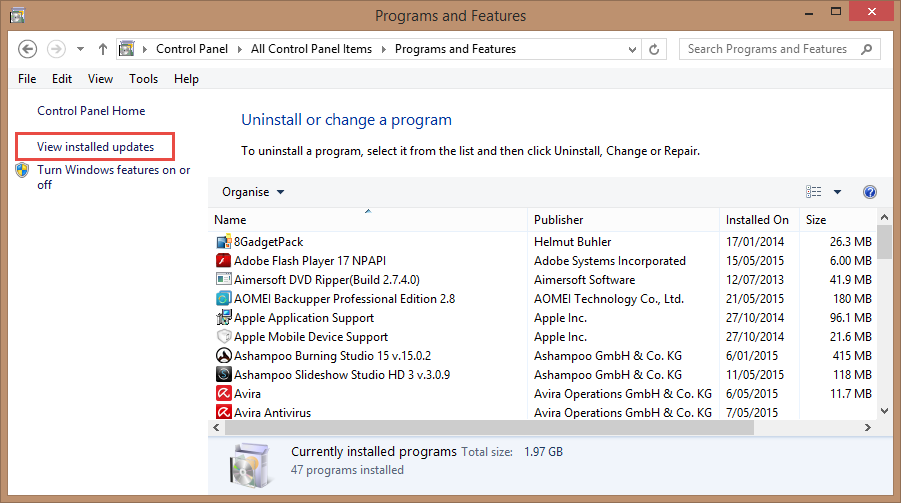Open the Edit menu
The width and height of the screenshot is (901, 503).
pyautogui.click(x=61, y=79)
